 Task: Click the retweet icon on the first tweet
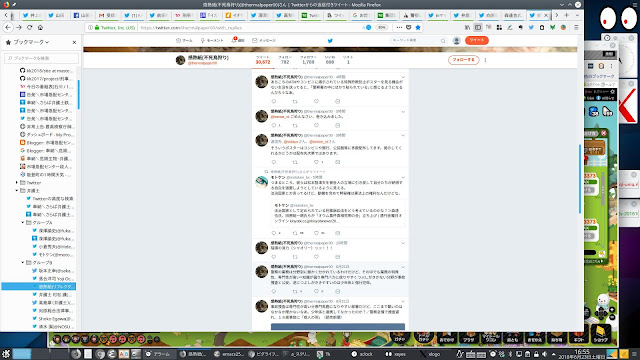coord(295,101)
